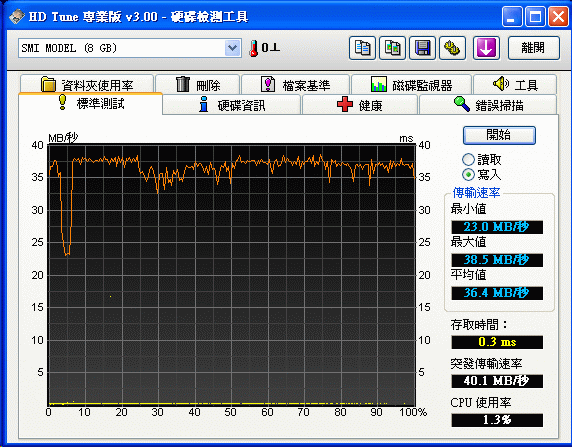Select the 寫入 radio button

pyautogui.click(x=468, y=174)
